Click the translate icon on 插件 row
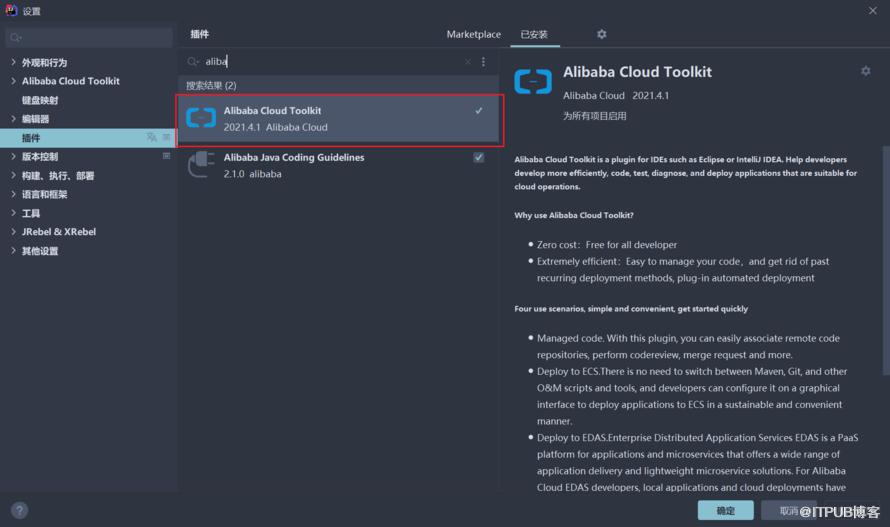 tap(151, 137)
